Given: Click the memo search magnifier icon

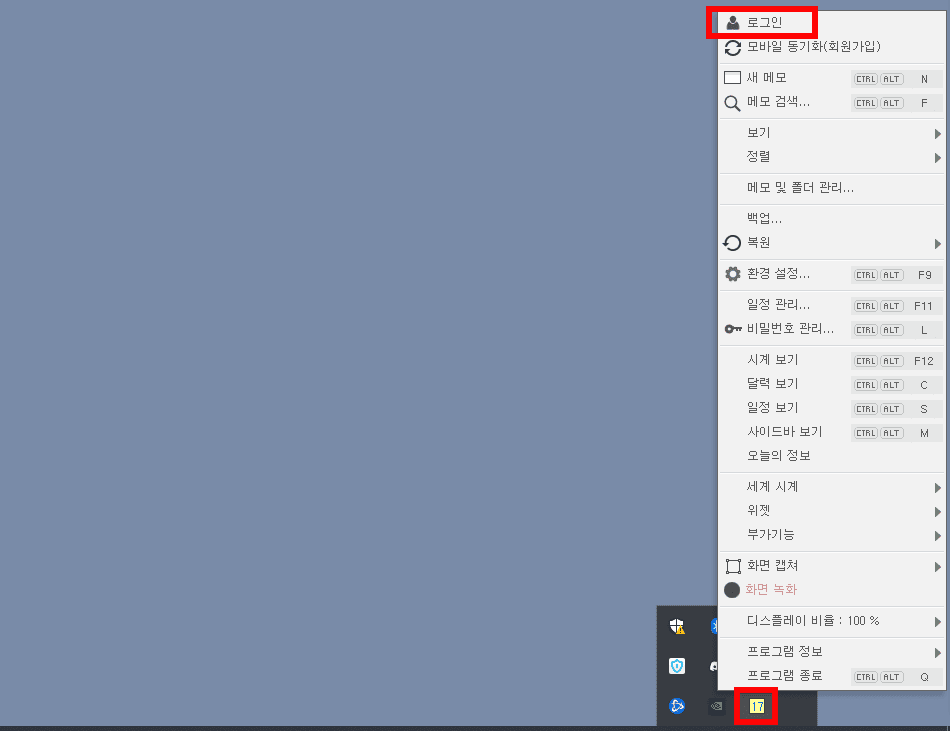Looking at the screenshot, I should click(x=733, y=102).
